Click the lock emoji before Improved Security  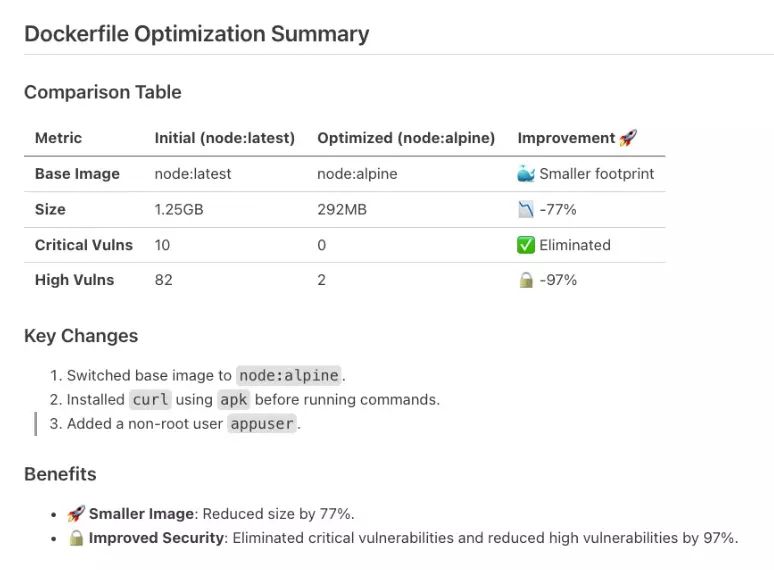click(76, 537)
